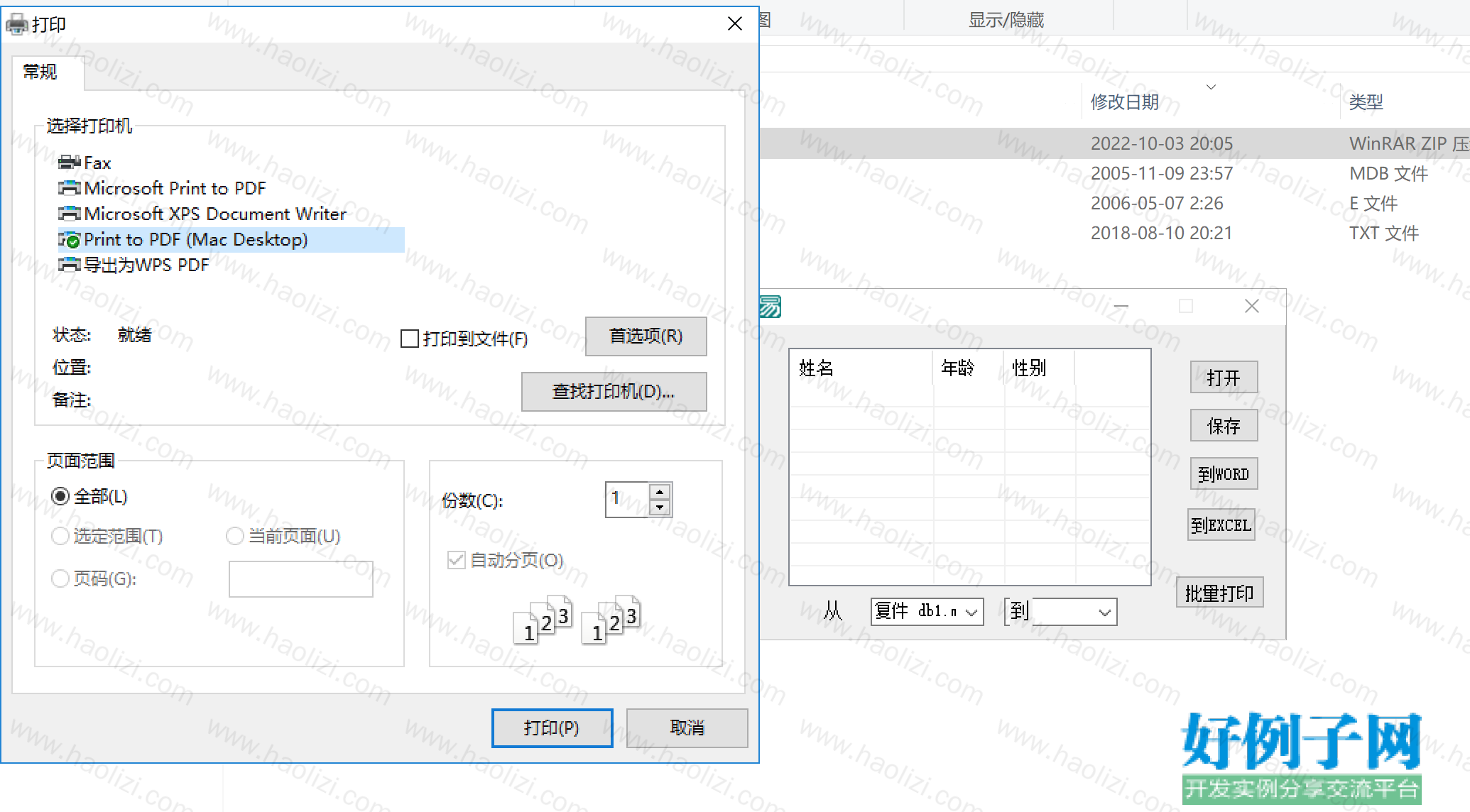Choose the 当前页面(U) radio button
The height and width of the screenshot is (812, 1470).
(235, 536)
